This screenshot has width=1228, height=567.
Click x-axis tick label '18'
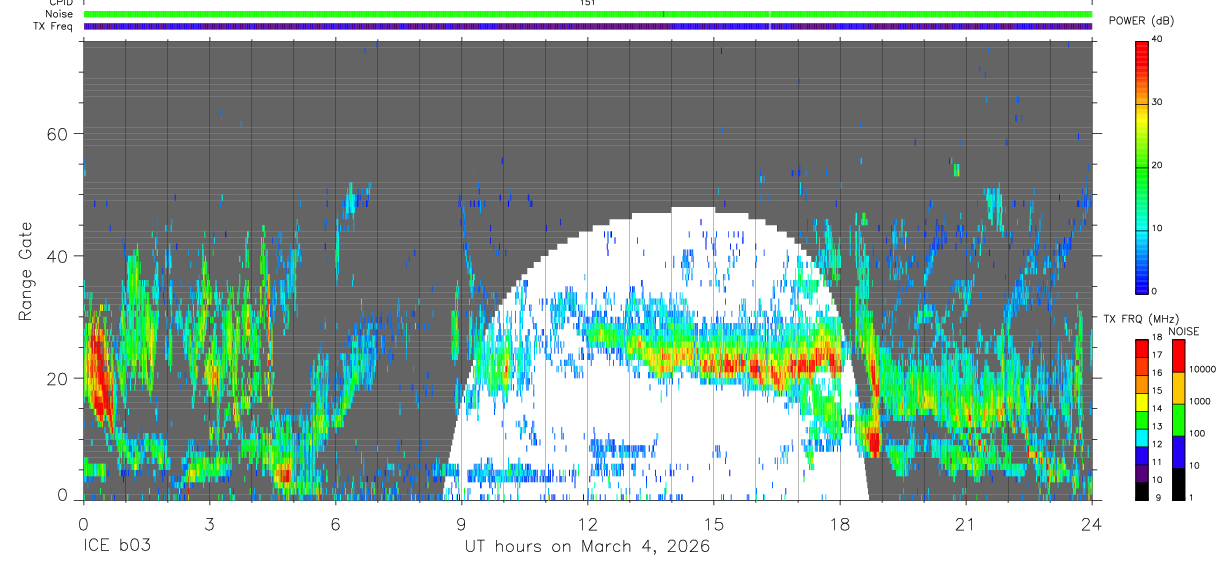(839, 524)
